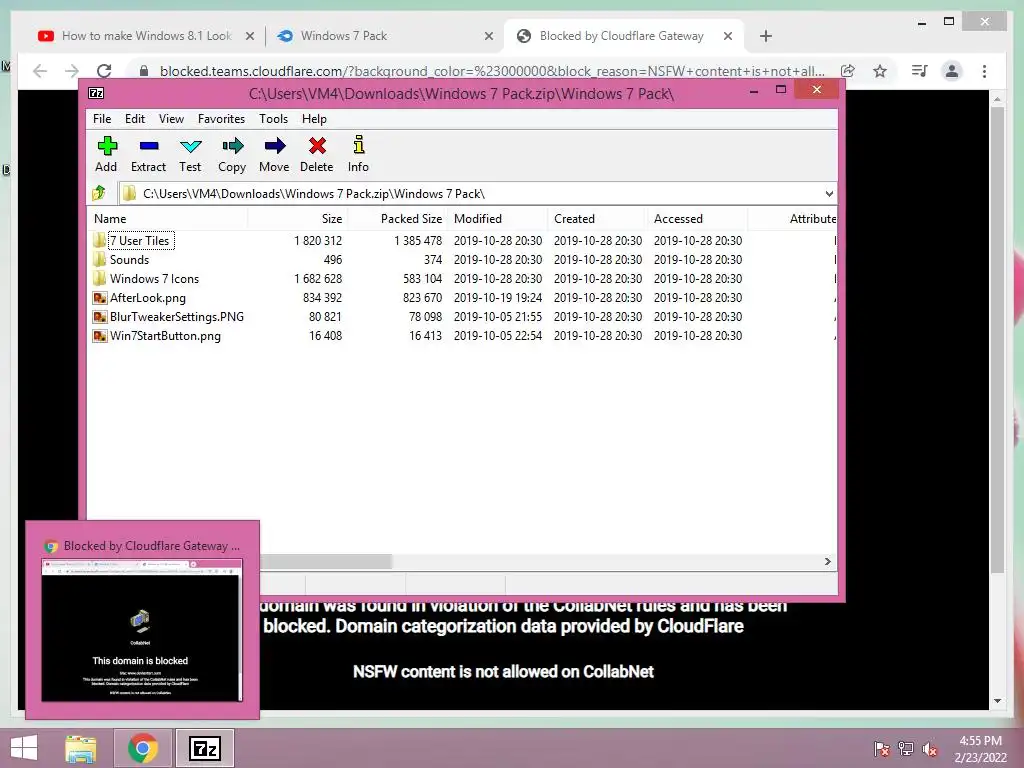1024x768 pixels.
Task: Sort by the Created column header
Action: (x=598, y=219)
